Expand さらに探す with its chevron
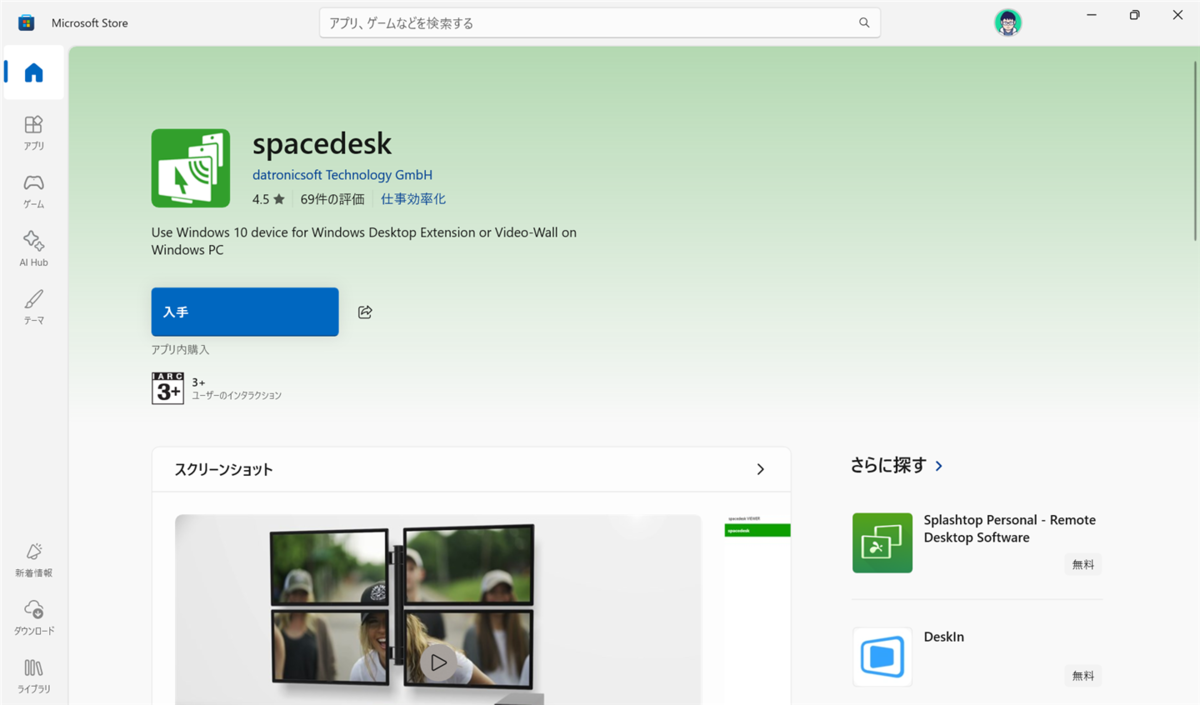This screenshot has width=1200, height=705. click(x=939, y=466)
